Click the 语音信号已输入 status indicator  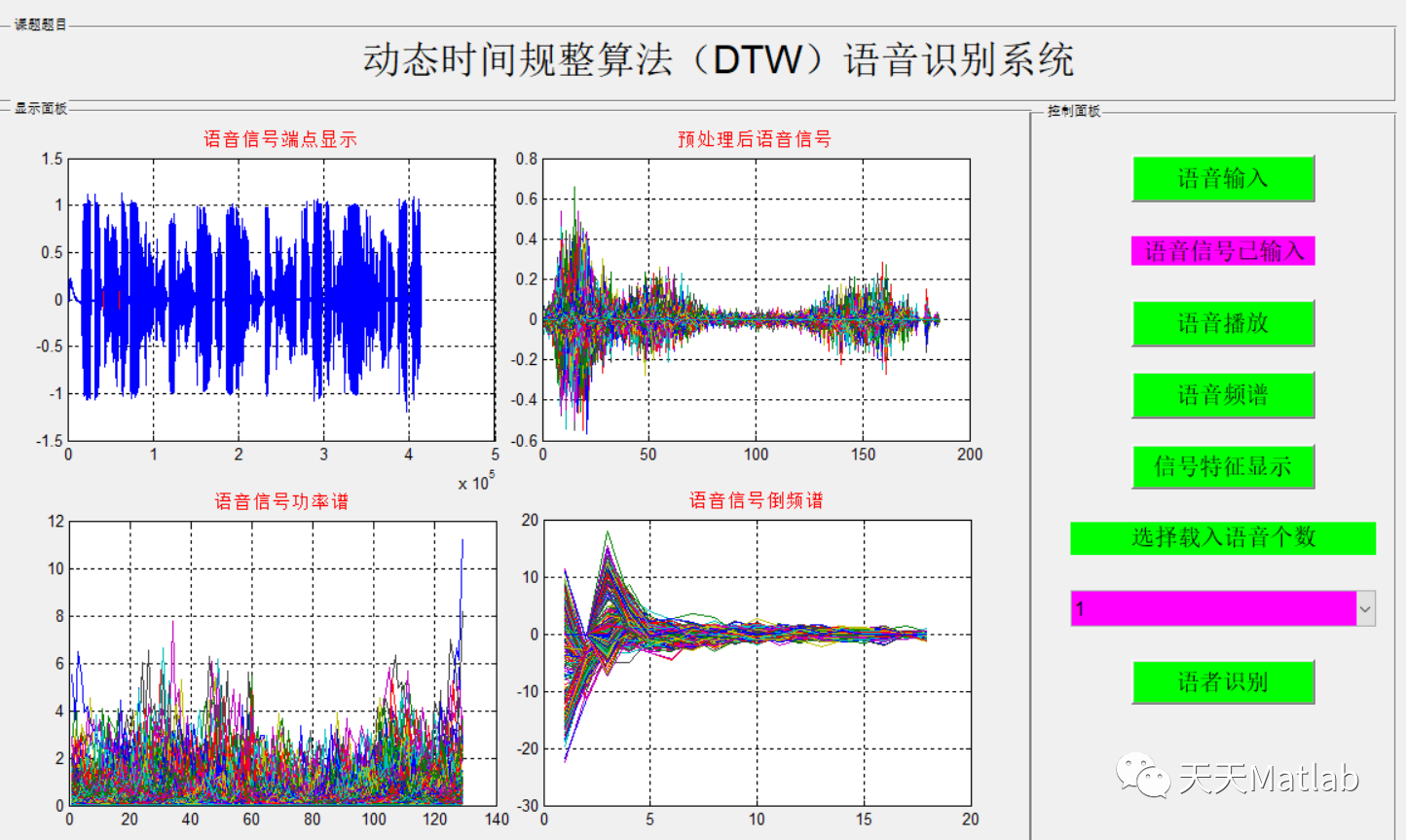point(1223,251)
